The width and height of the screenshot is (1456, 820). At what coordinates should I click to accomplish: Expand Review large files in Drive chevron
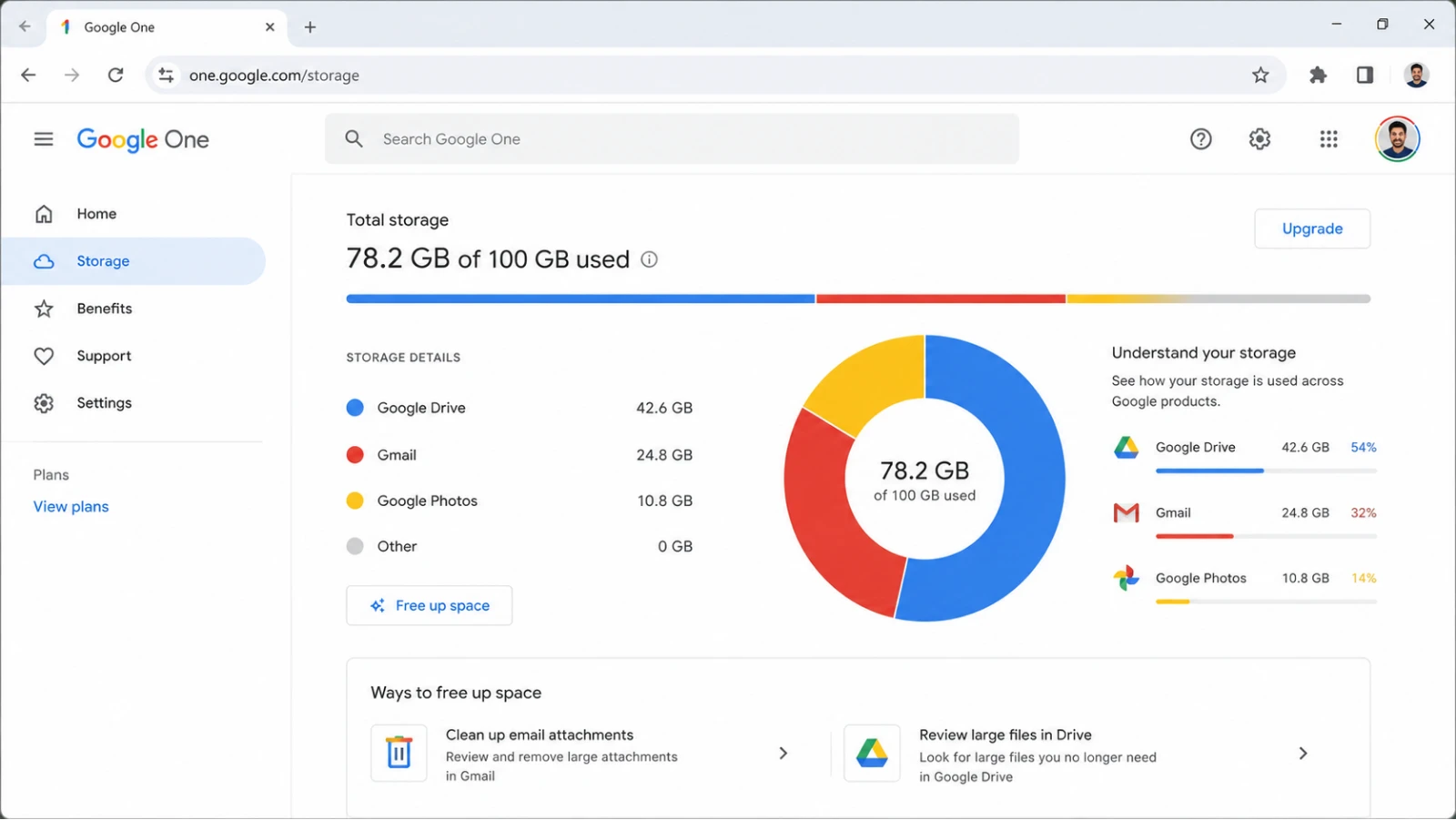[1303, 753]
